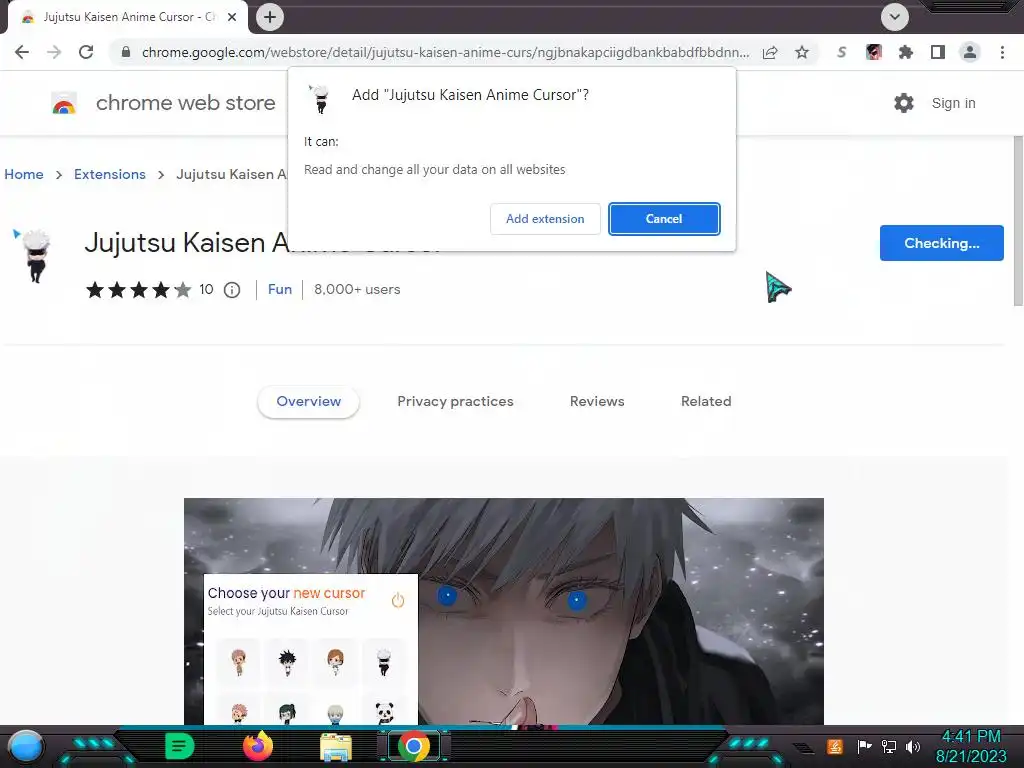Screen dimensions: 1024x768
Task: Switch to the Related tab
Action: [706, 402]
